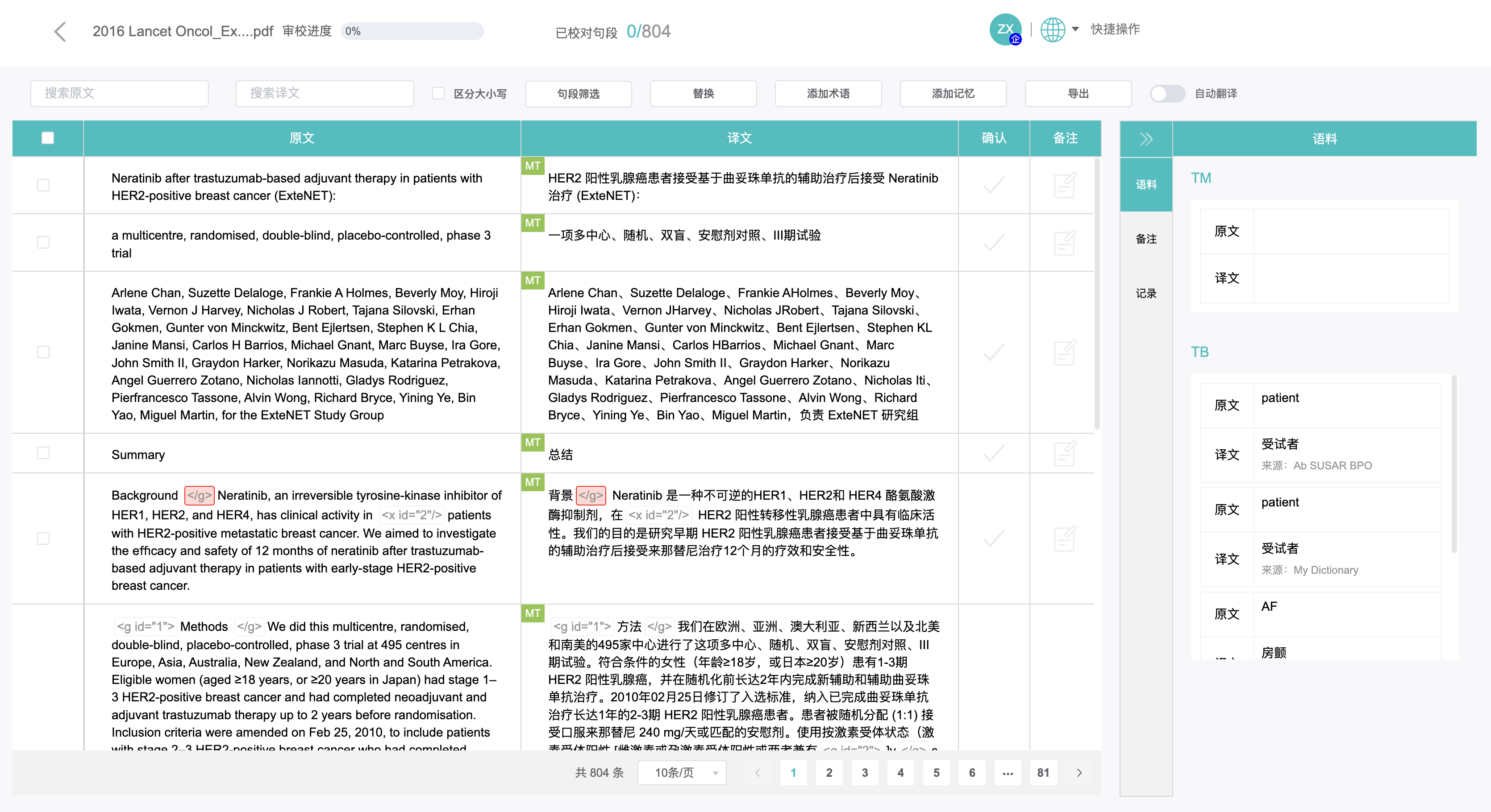Confirm the first Neratinib segment checkmark
The width and height of the screenshot is (1491, 812).
coord(993,185)
